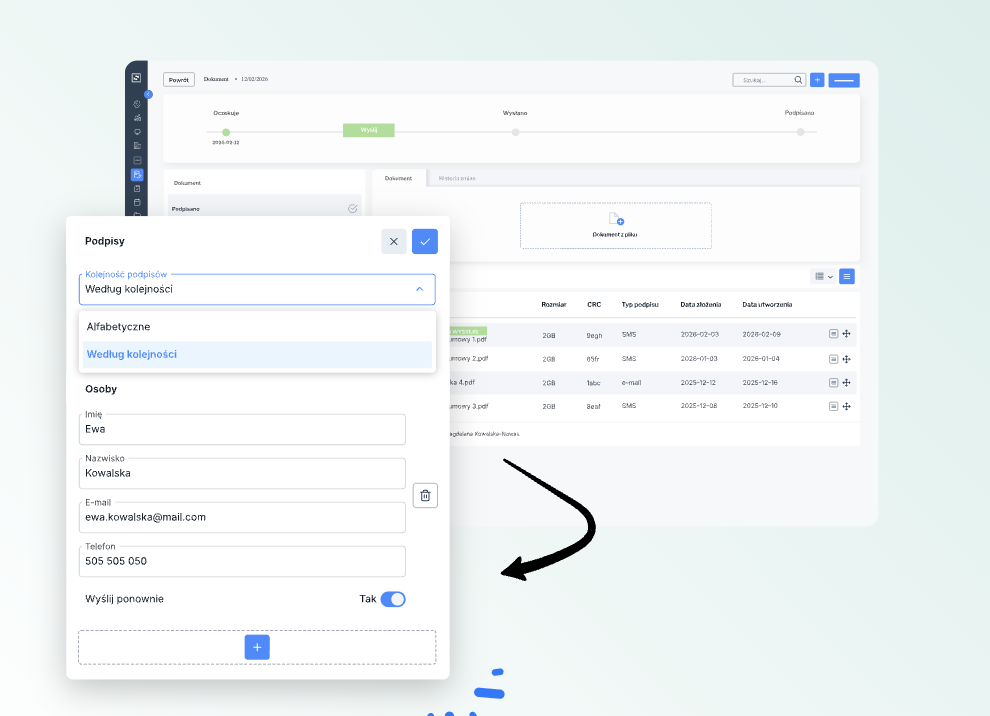Click the Wysłano status marker on timeline
This screenshot has width=990, height=716.
515,132
